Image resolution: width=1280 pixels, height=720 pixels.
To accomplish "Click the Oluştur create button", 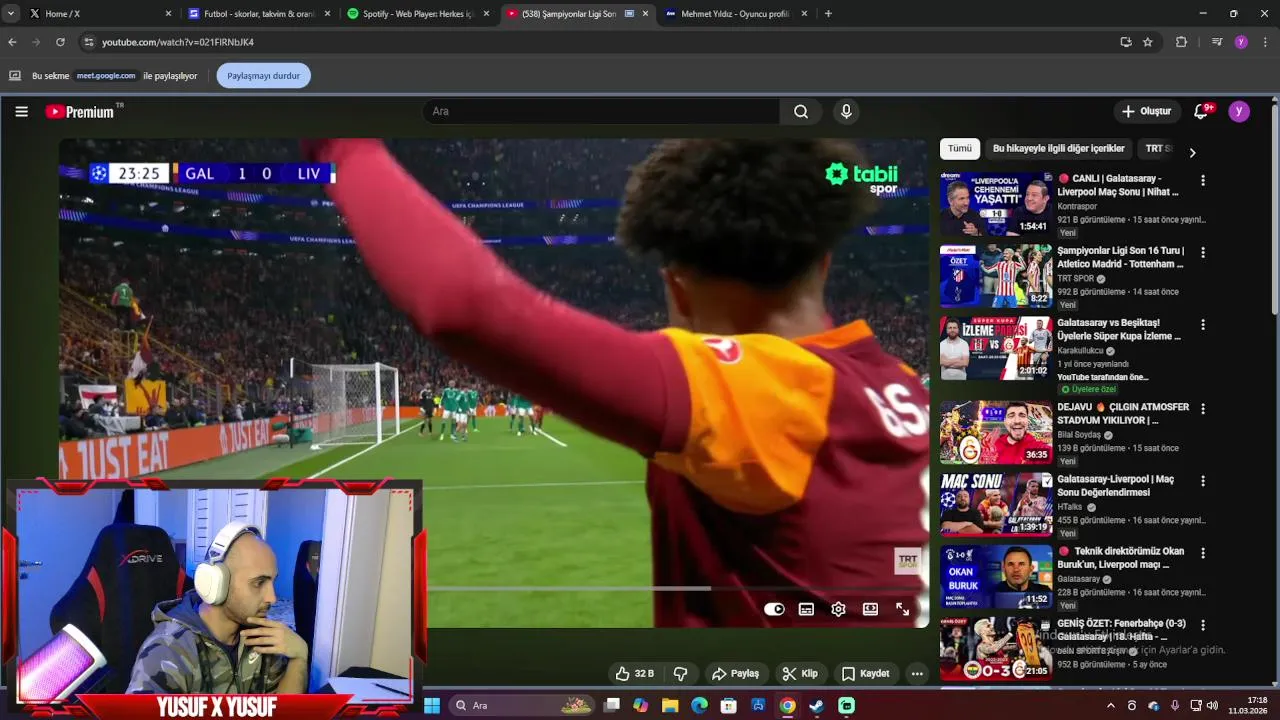I will point(1146,112).
